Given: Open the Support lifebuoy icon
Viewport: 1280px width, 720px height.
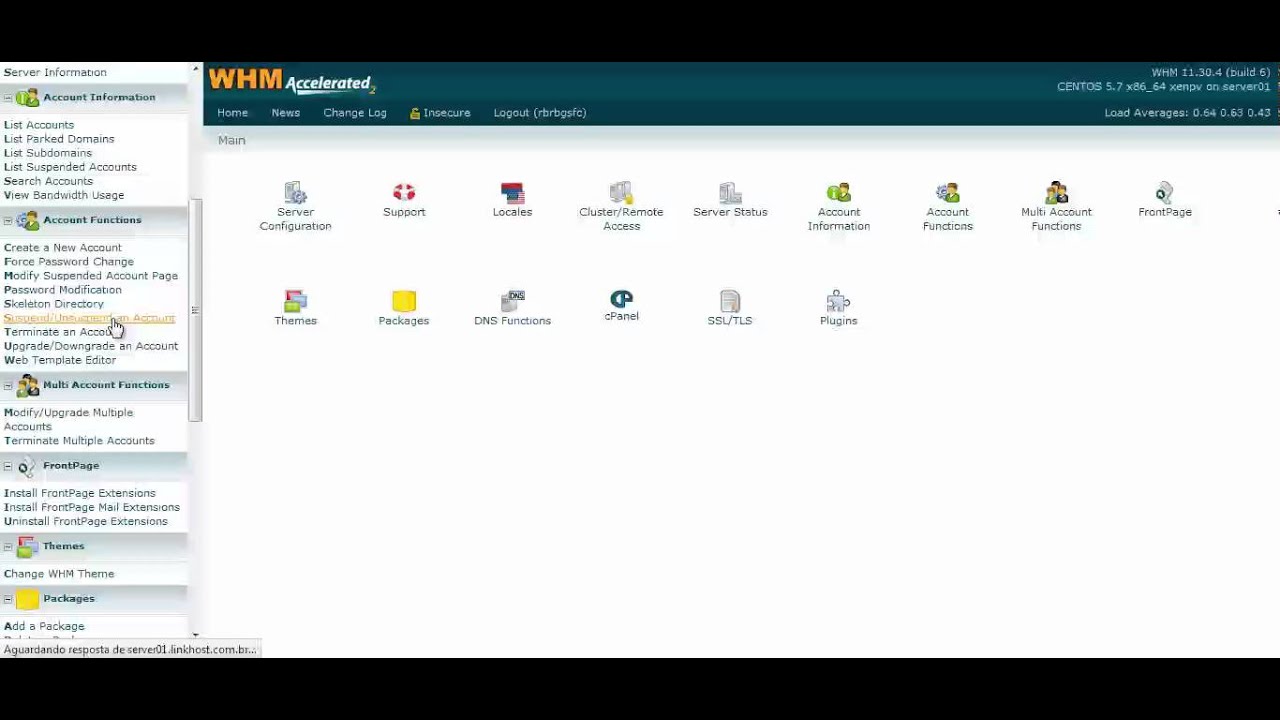Looking at the screenshot, I should pos(404,193).
